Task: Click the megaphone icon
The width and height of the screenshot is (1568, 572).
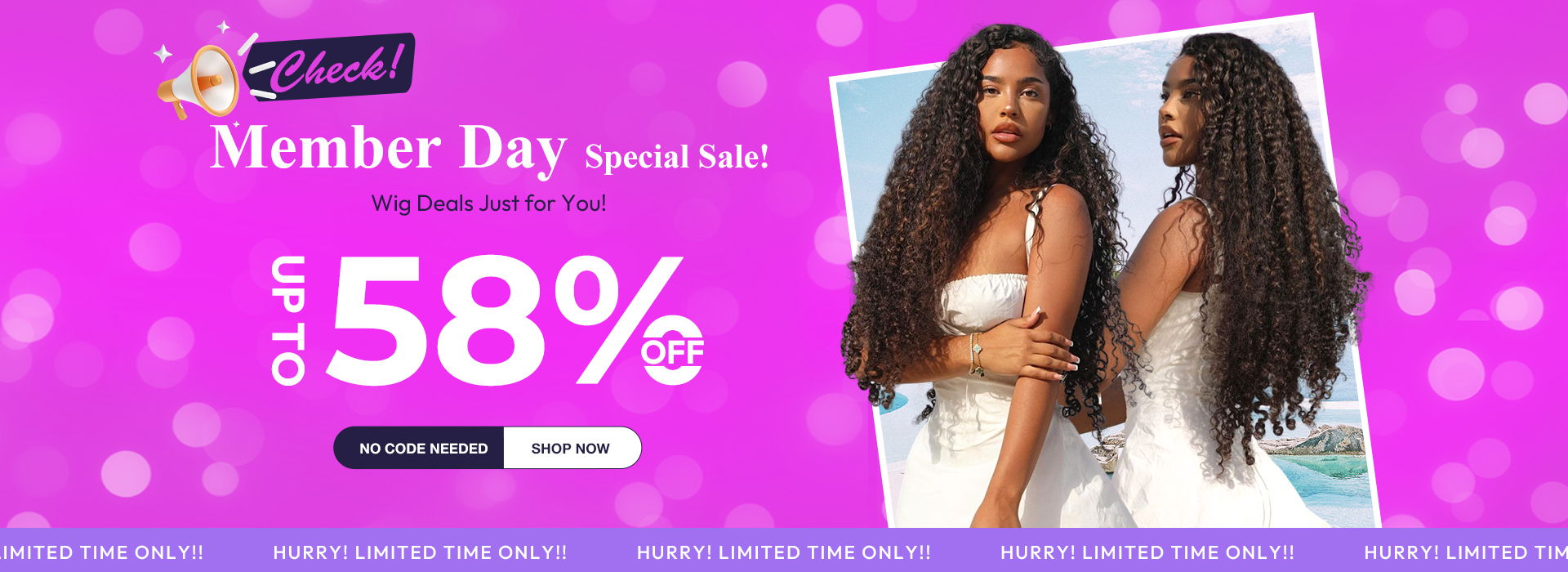Action: (198, 81)
